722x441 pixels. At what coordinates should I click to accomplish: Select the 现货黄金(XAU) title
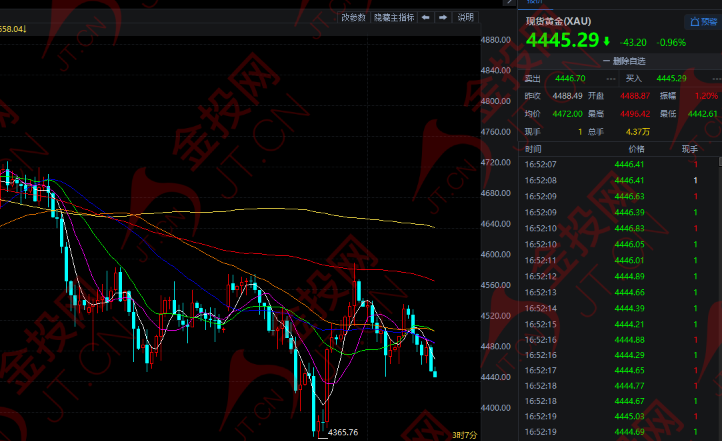click(x=559, y=21)
